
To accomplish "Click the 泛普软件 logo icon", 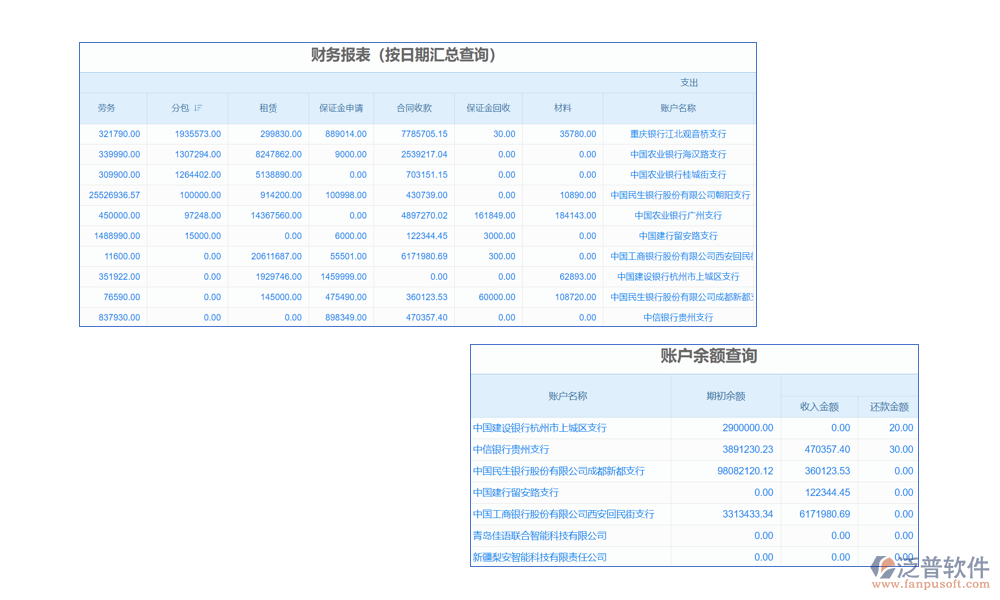I will pos(883,567).
